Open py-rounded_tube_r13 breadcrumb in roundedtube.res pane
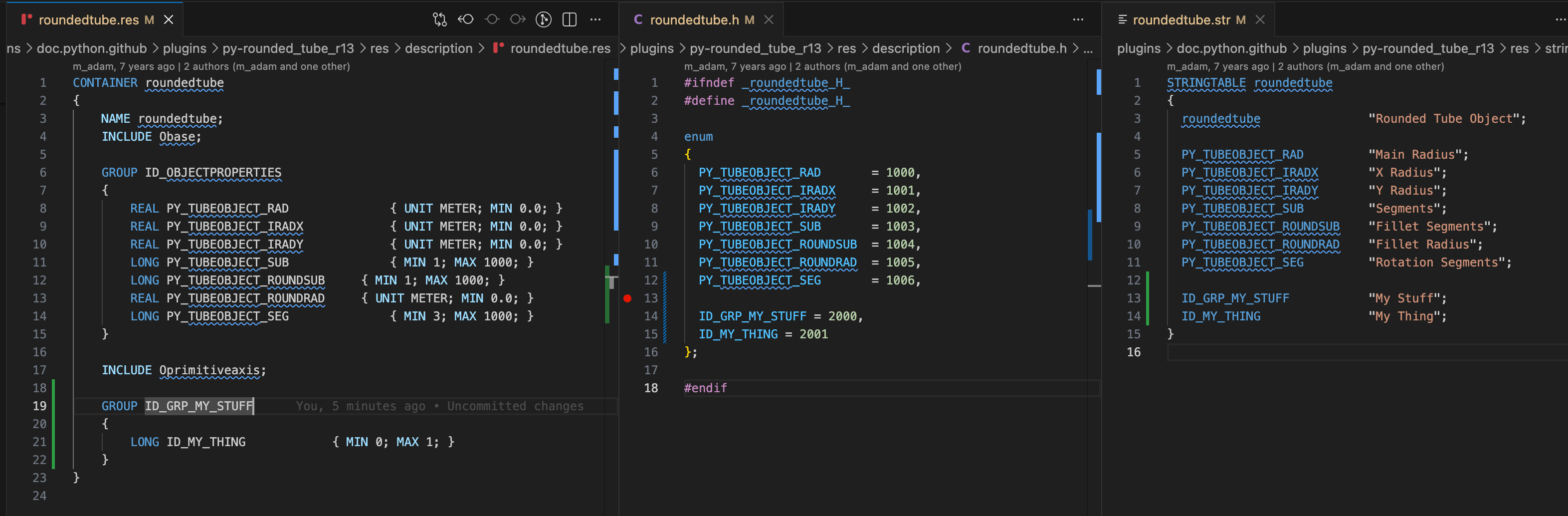1568x516 pixels. tap(288, 48)
